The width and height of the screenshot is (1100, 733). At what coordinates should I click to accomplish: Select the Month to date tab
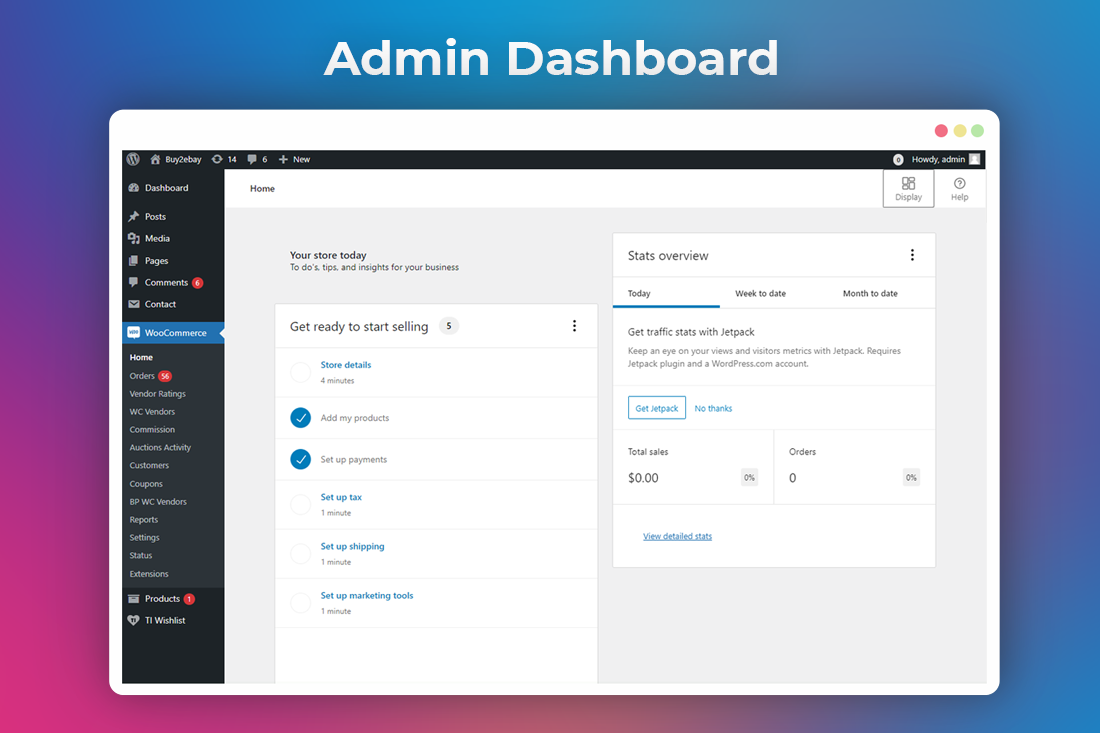[869, 293]
